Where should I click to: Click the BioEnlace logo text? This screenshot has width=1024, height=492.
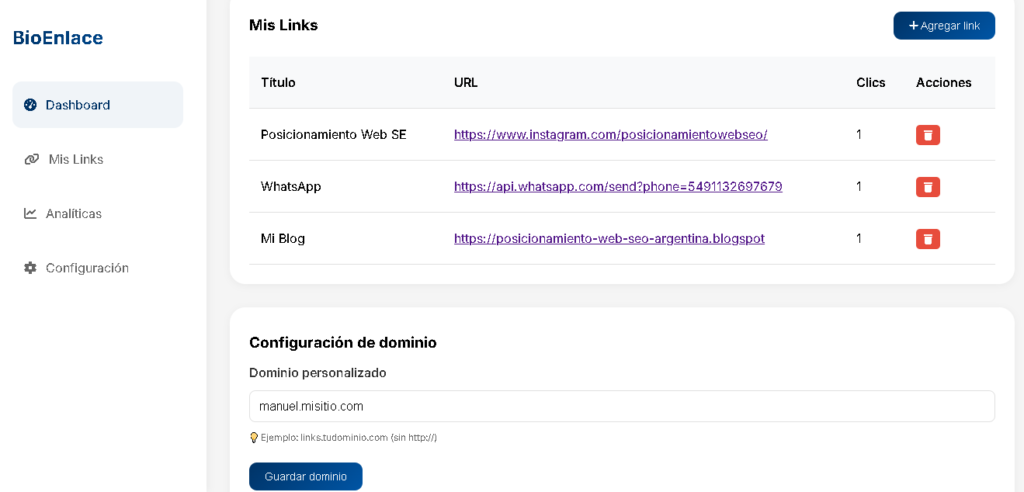click(58, 38)
